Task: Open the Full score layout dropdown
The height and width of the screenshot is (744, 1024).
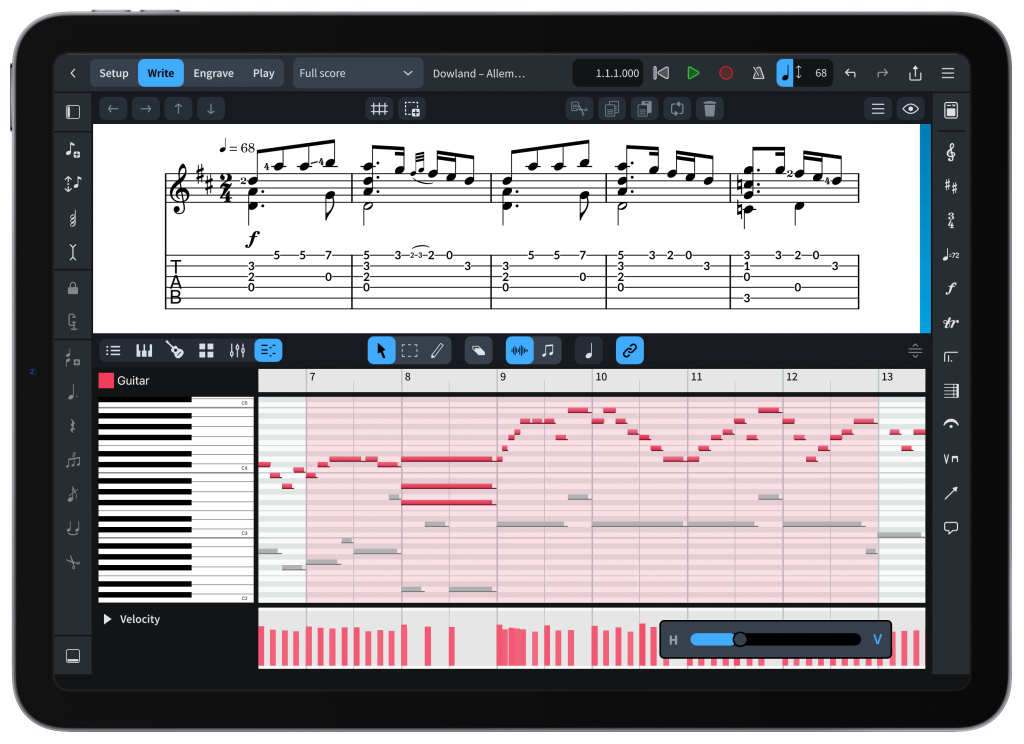Action: pos(357,73)
